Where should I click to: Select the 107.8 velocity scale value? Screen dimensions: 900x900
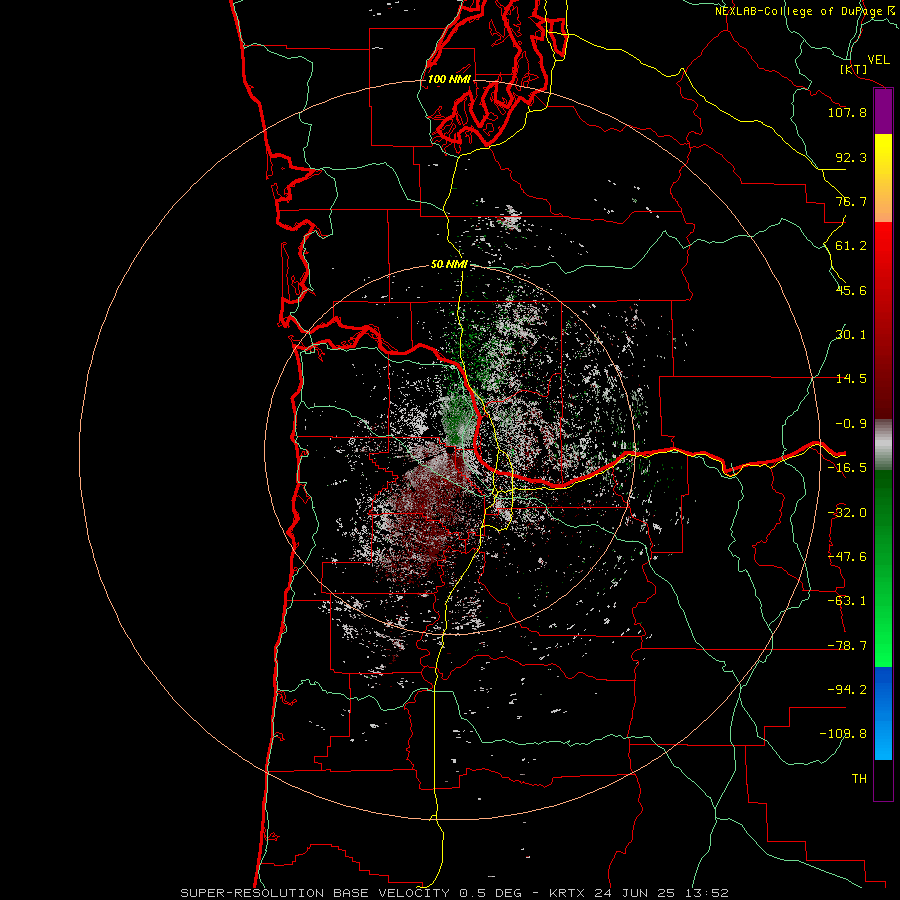[x=847, y=113]
